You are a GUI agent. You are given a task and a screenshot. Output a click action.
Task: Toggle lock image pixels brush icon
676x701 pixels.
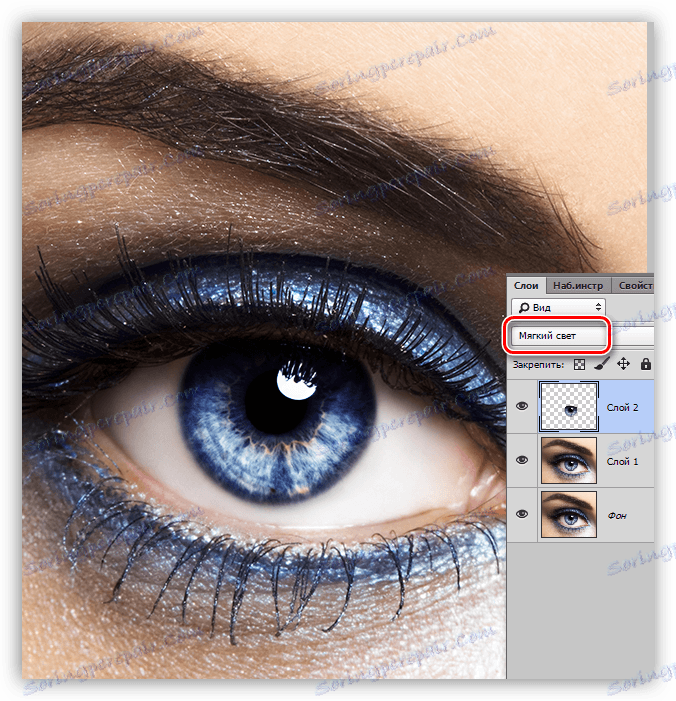pos(602,364)
